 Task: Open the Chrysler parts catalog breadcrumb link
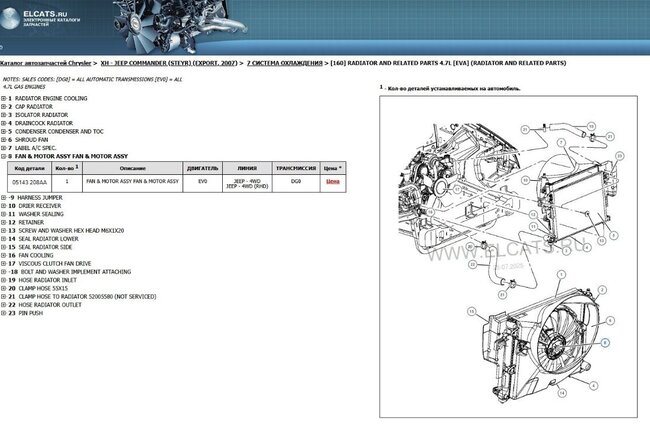click(45, 63)
